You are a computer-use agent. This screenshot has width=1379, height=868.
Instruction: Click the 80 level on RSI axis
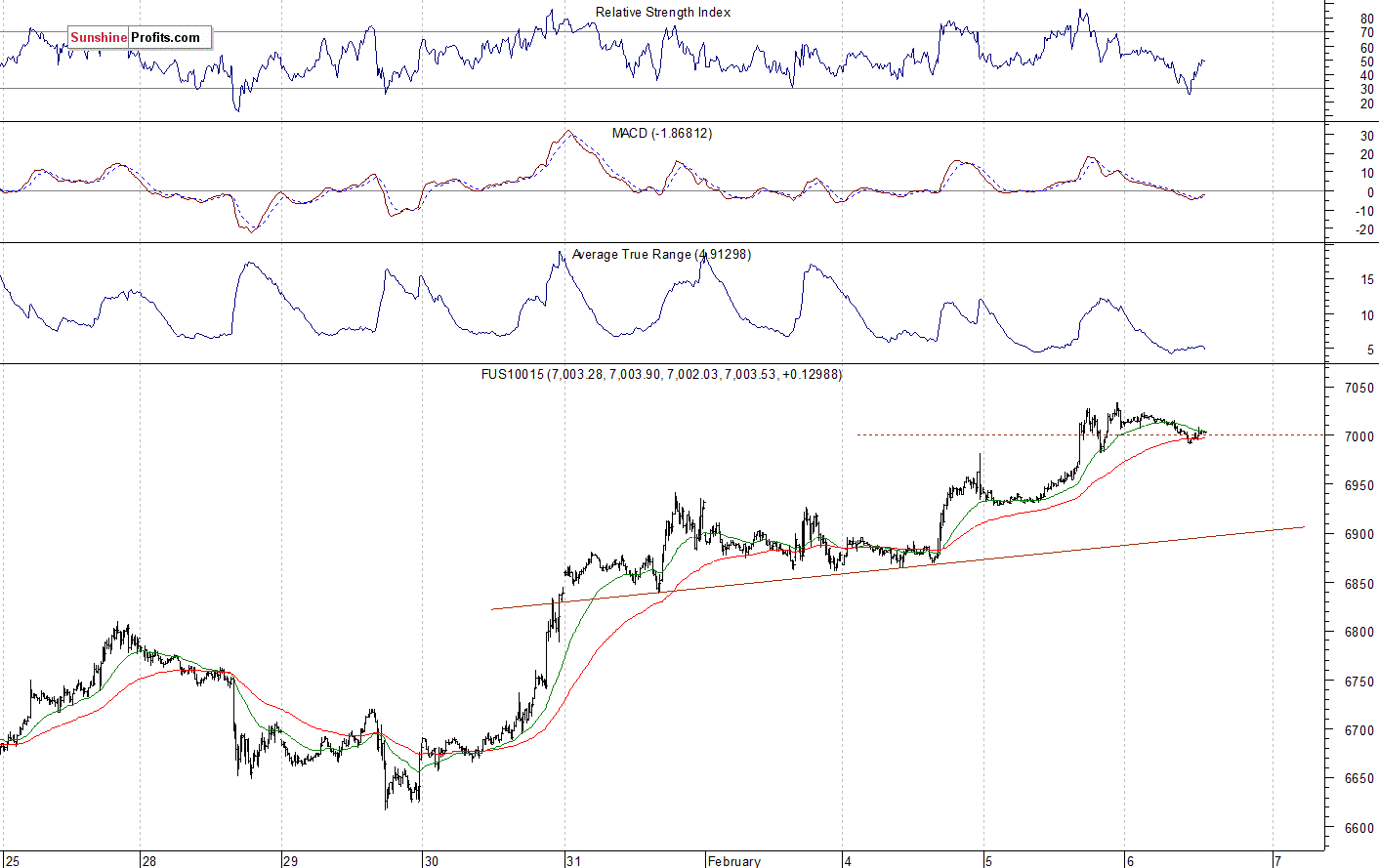click(x=1366, y=20)
